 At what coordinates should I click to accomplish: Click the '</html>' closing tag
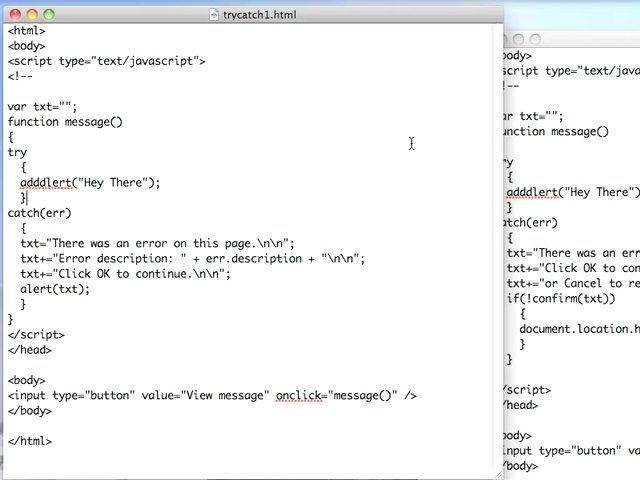30,441
